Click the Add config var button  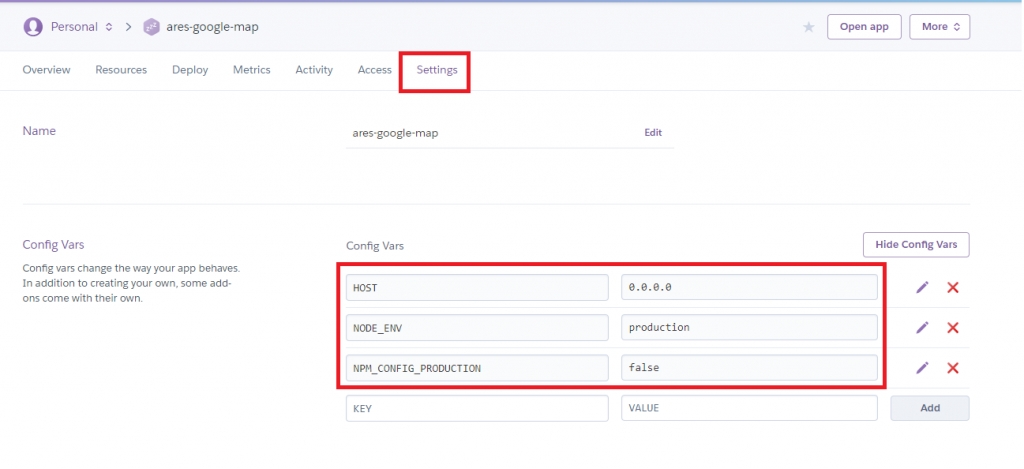(x=930, y=408)
